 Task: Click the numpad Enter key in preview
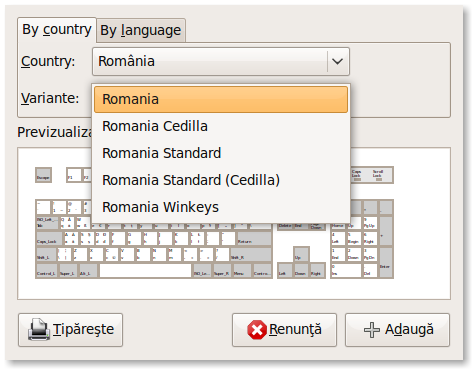(386, 262)
